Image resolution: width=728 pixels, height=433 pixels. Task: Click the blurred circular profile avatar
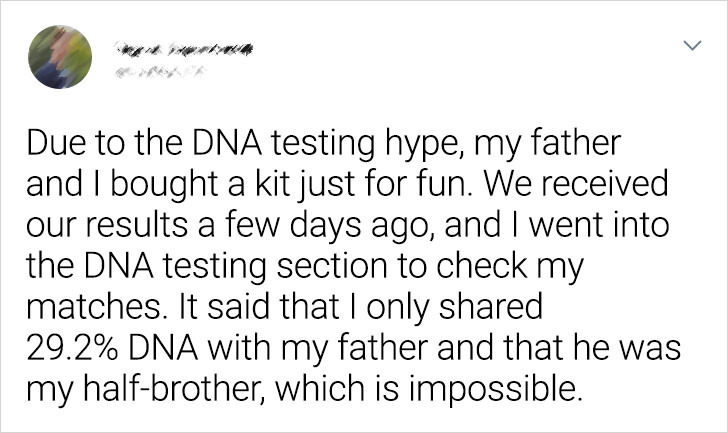[x=60, y=57]
